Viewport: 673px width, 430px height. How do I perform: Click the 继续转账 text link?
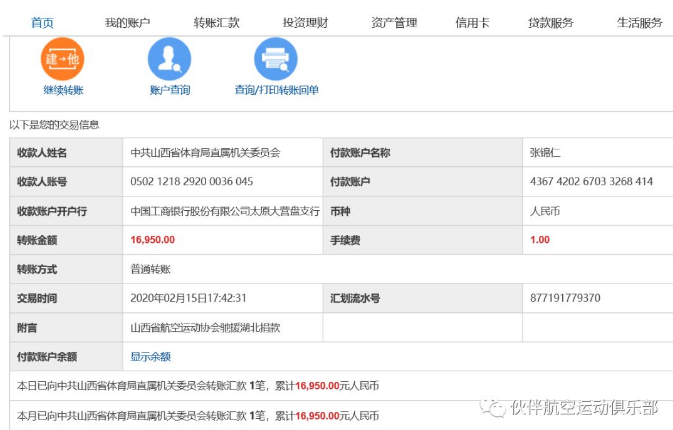tap(64, 90)
